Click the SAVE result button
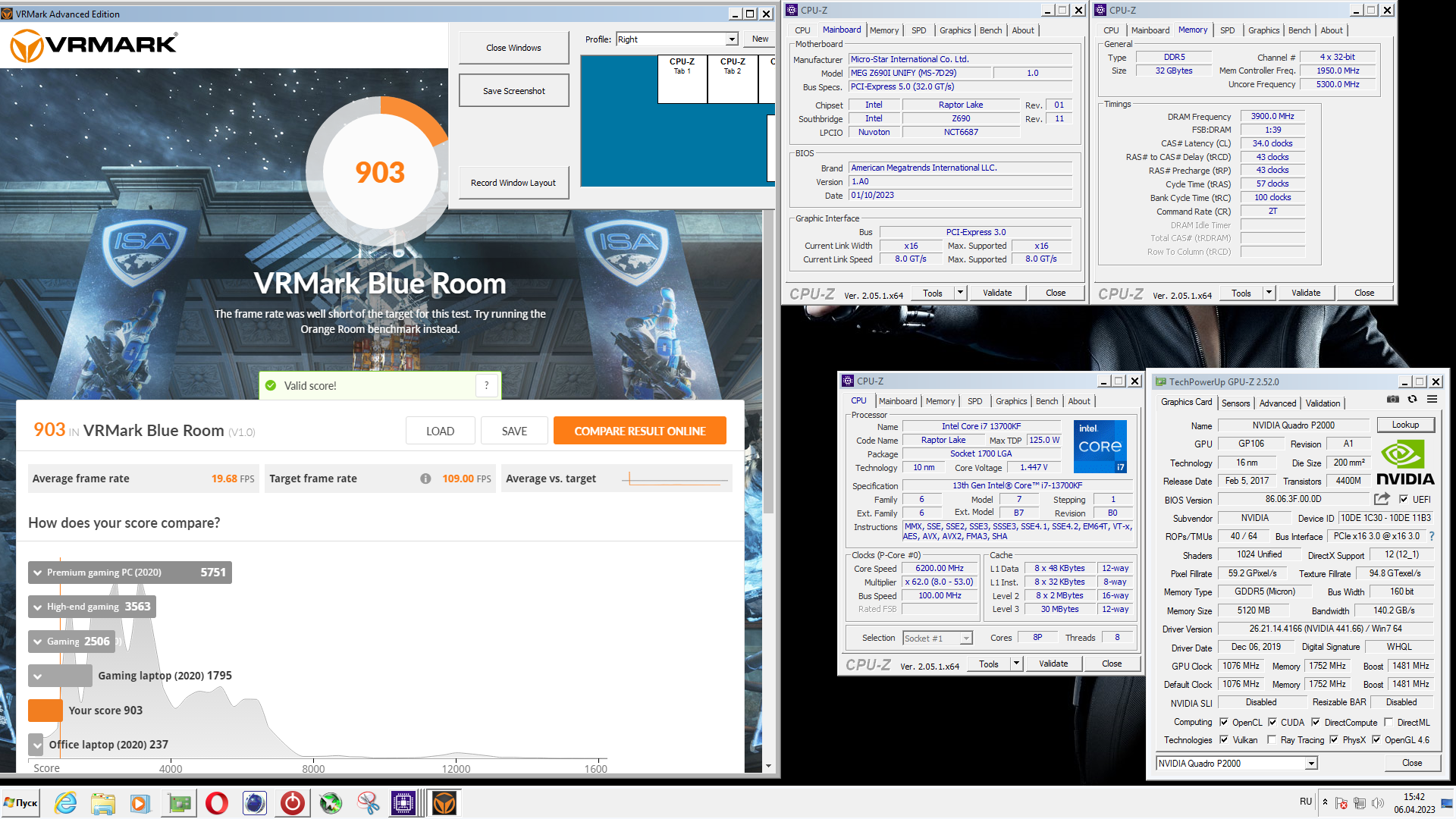 pyautogui.click(x=514, y=431)
